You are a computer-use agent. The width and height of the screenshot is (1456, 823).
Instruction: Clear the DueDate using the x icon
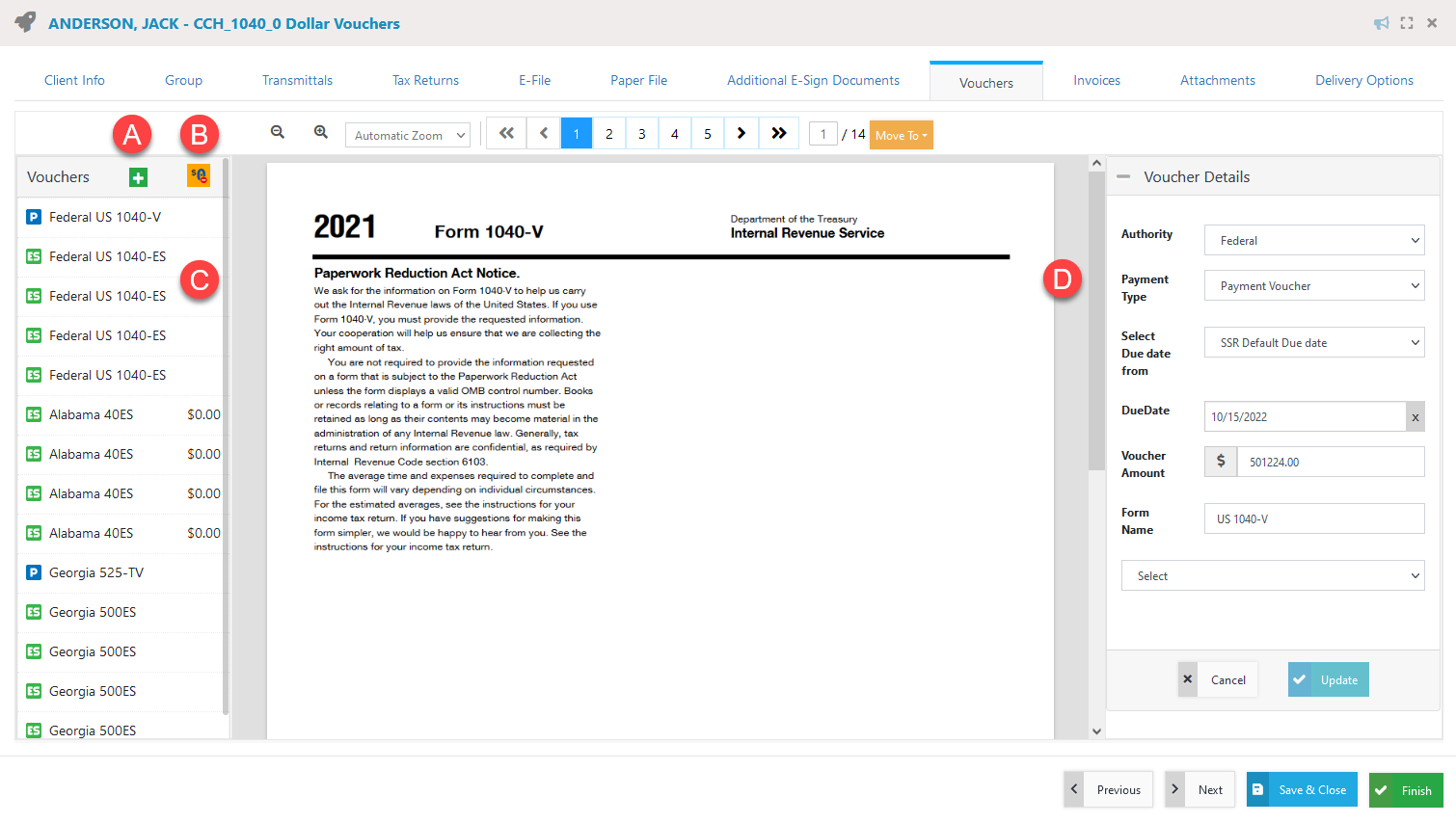(x=1415, y=416)
